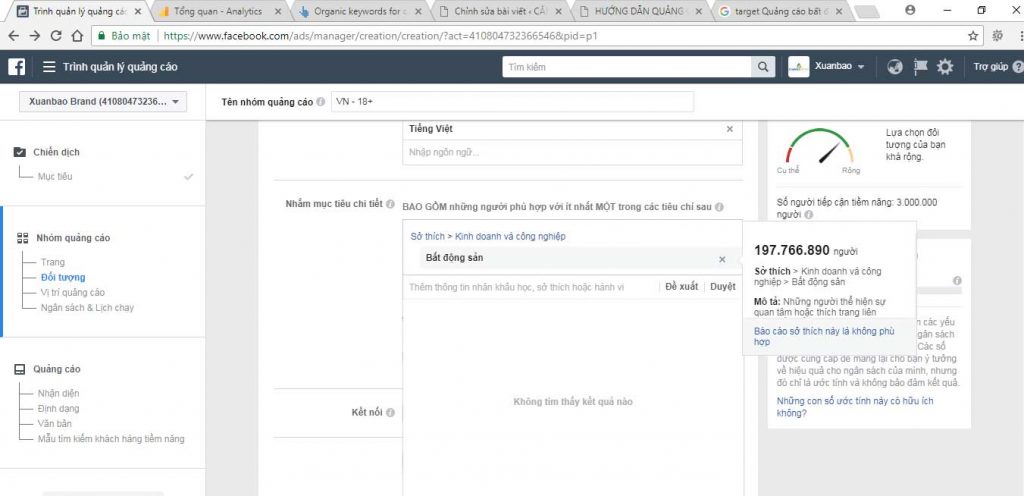Select Định dạng sidebar item
This screenshot has height=496, width=1024.
59,409
